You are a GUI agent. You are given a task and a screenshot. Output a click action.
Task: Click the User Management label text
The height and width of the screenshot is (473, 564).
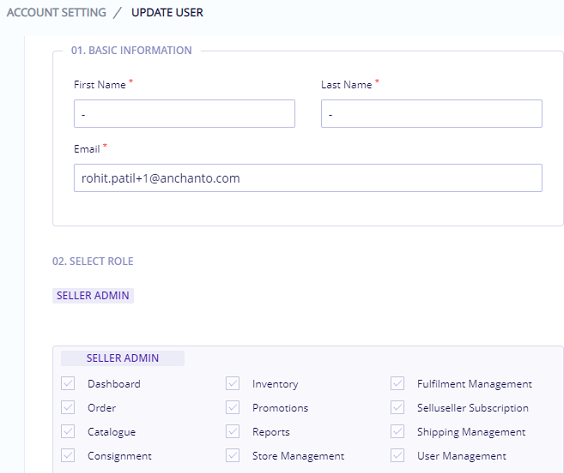461,456
